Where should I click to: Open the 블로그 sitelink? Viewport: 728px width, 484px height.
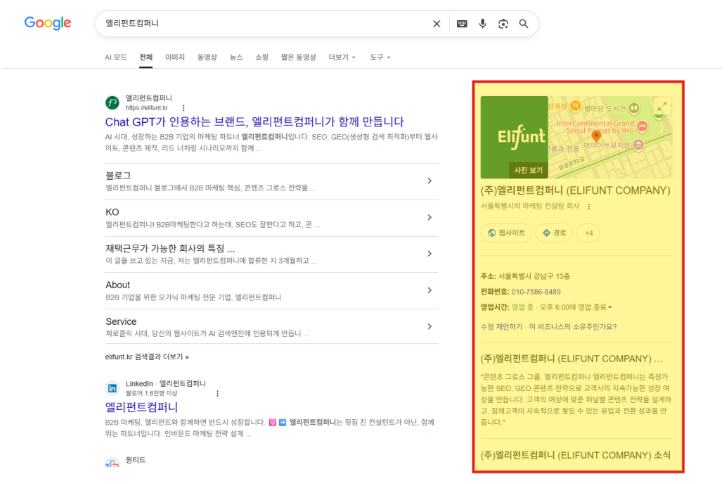[118, 176]
